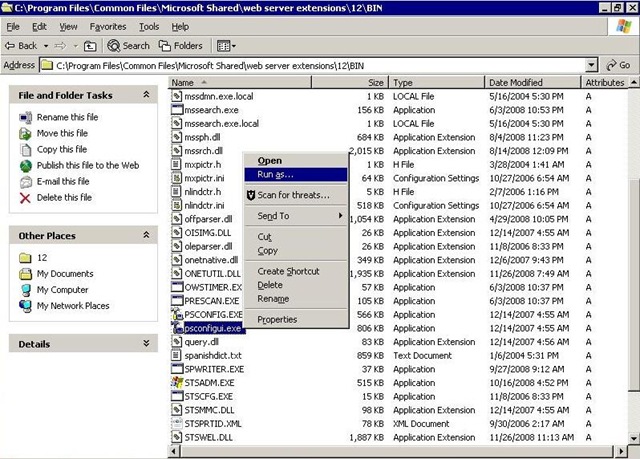Click the Delete this file red X icon

point(25,198)
